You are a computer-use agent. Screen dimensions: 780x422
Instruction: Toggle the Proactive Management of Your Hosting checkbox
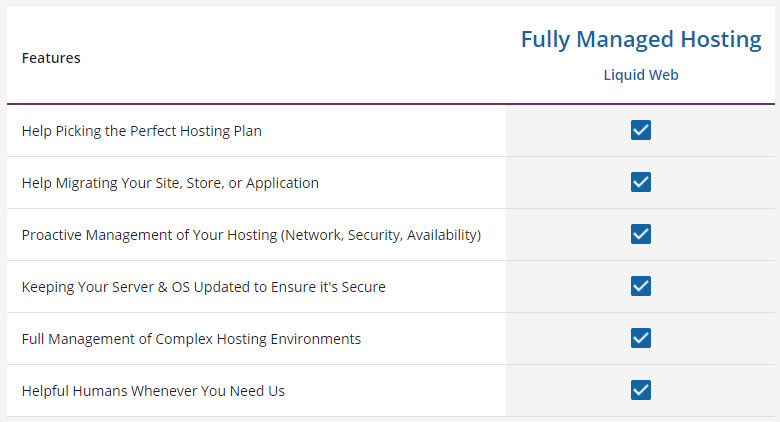pos(641,234)
